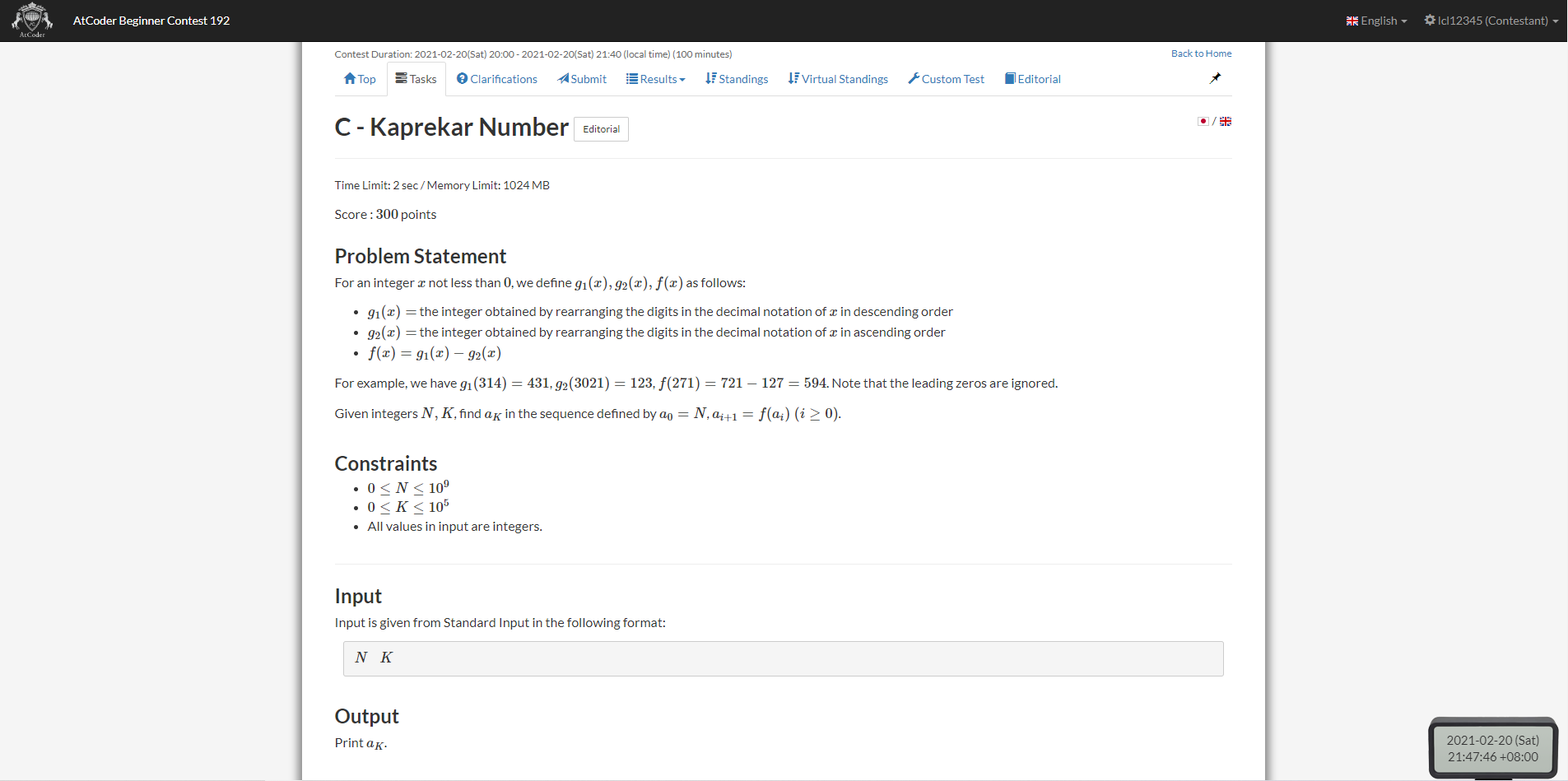The height and width of the screenshot is (781, 1568).
Task: Click the 'Contest Duration' text line
Action: [533, 54]
